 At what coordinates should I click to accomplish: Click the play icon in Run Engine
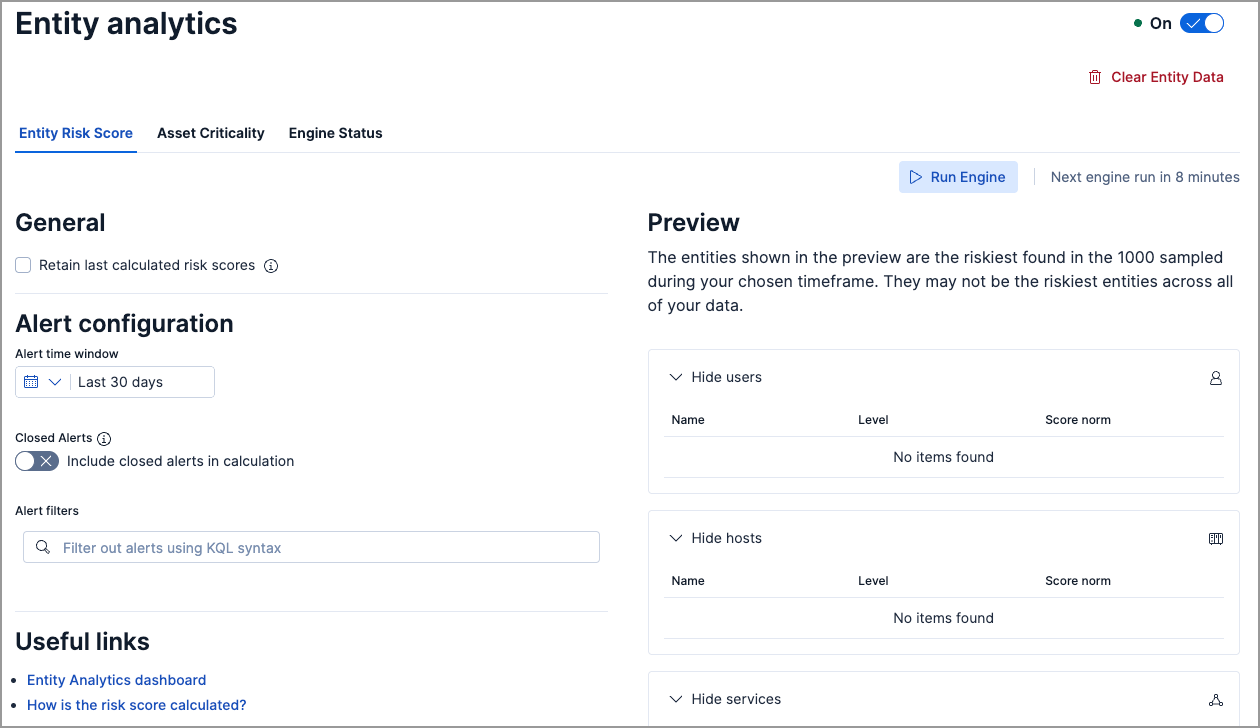tap(915, 177)
